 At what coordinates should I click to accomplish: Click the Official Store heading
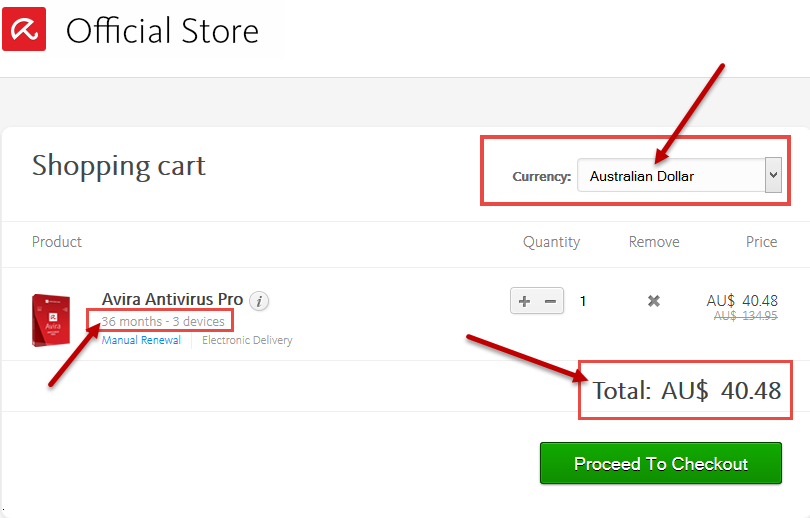pos(162,31)
